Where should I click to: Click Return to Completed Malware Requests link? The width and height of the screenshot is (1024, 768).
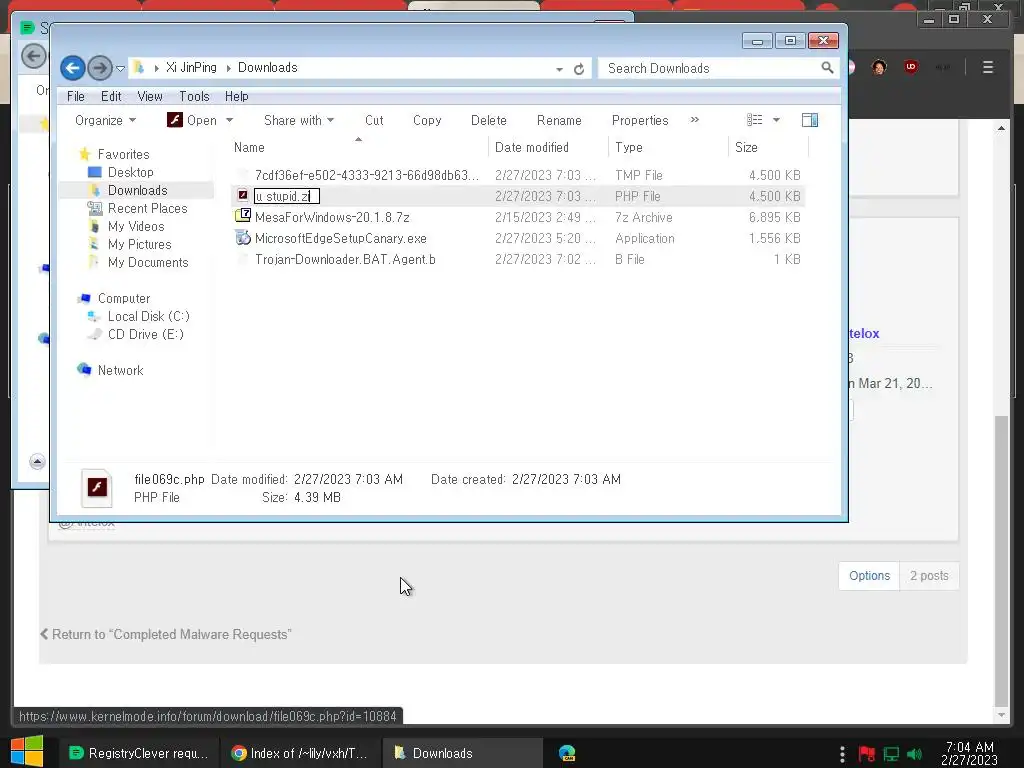pyautogui.click(x=165, y=634)
